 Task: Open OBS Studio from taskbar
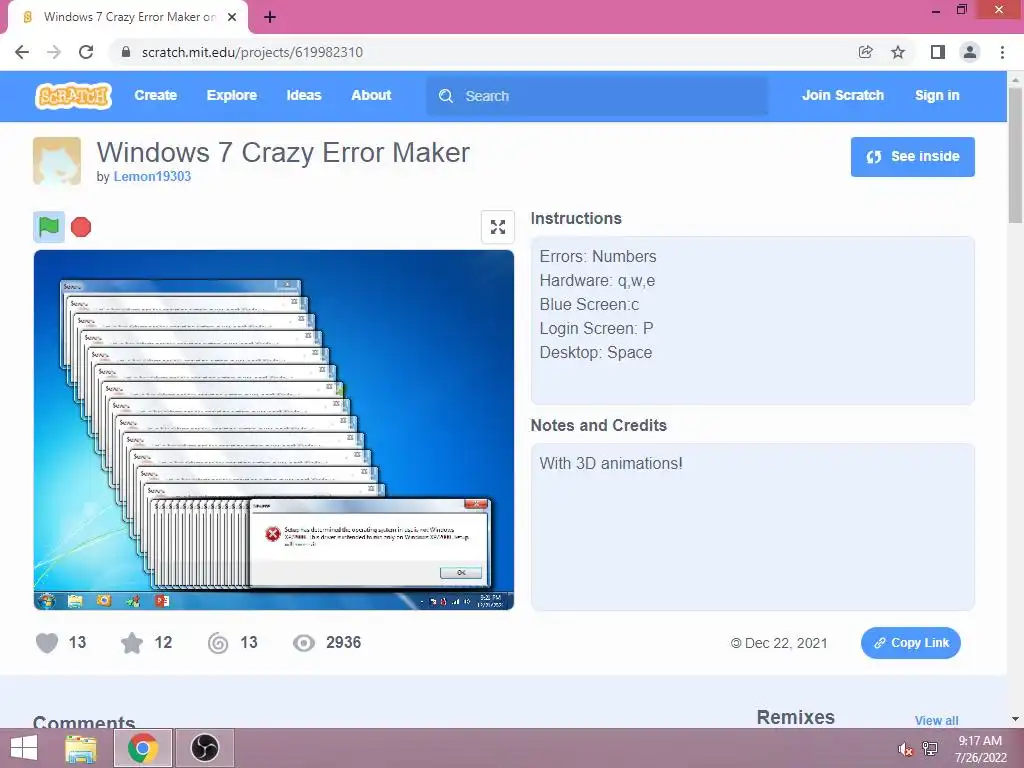click(204, 748)
